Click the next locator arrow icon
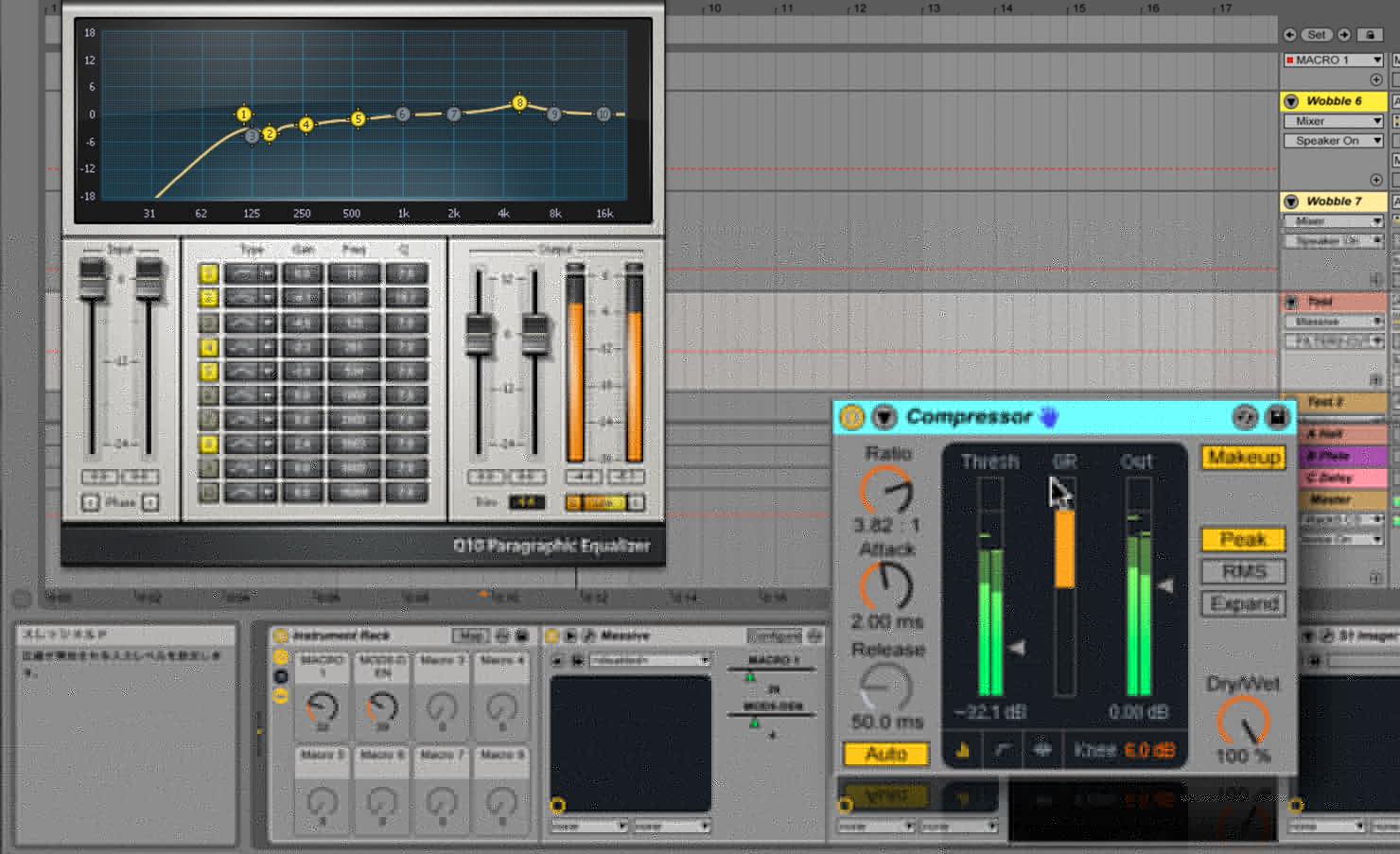1400x854 pixels. [x=1344, y=35]
